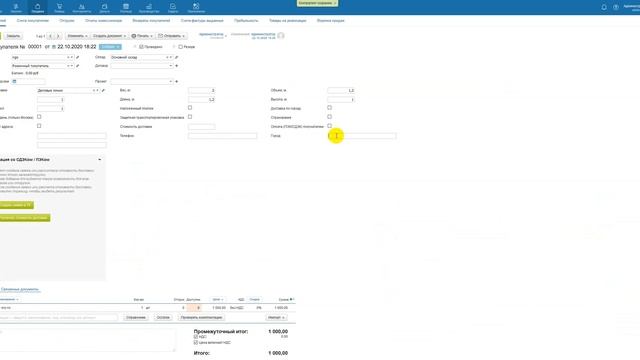
Task: Edit Основной склад with pencil icon
Action: click(176, 58)
